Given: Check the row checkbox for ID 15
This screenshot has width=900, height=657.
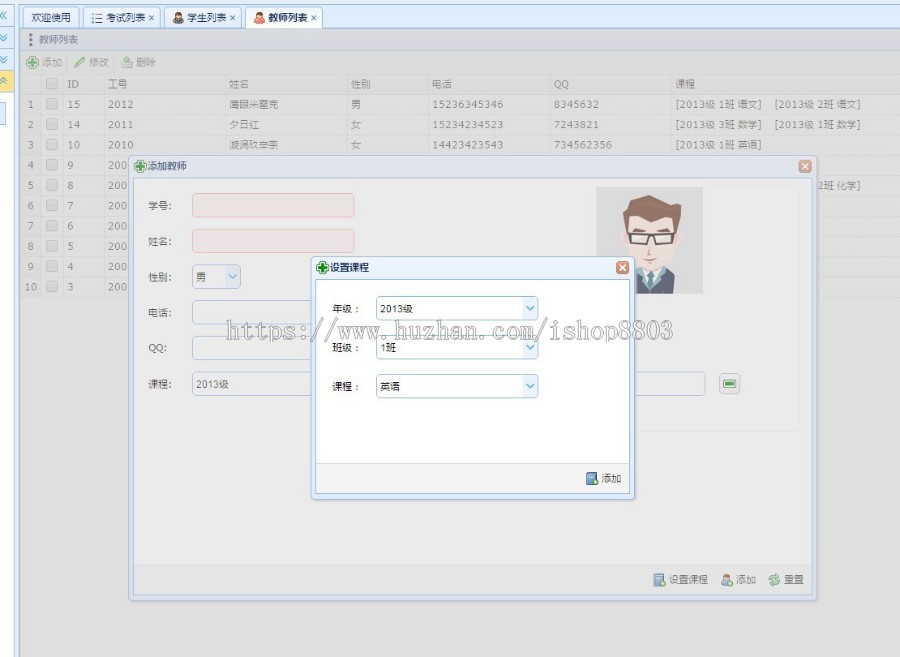Looking at the screenshot, I should point(50,103).
